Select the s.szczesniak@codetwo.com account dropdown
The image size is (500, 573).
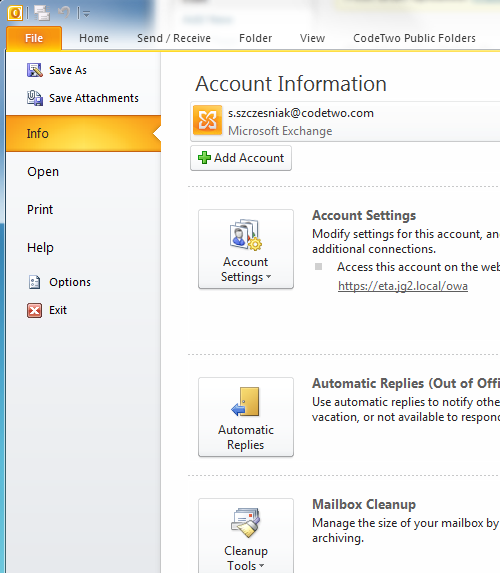(345, 122)
